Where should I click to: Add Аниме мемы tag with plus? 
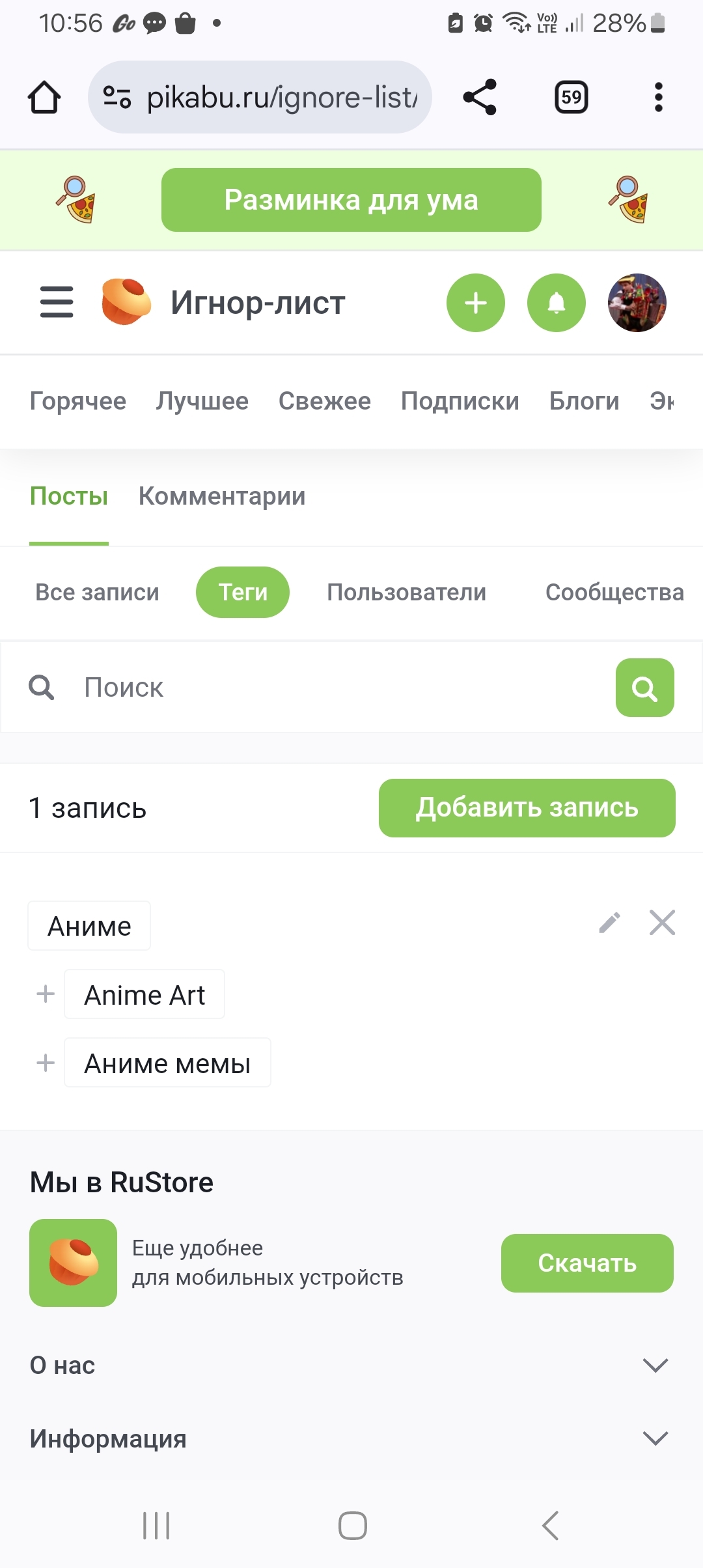[x=46, y=1063]
